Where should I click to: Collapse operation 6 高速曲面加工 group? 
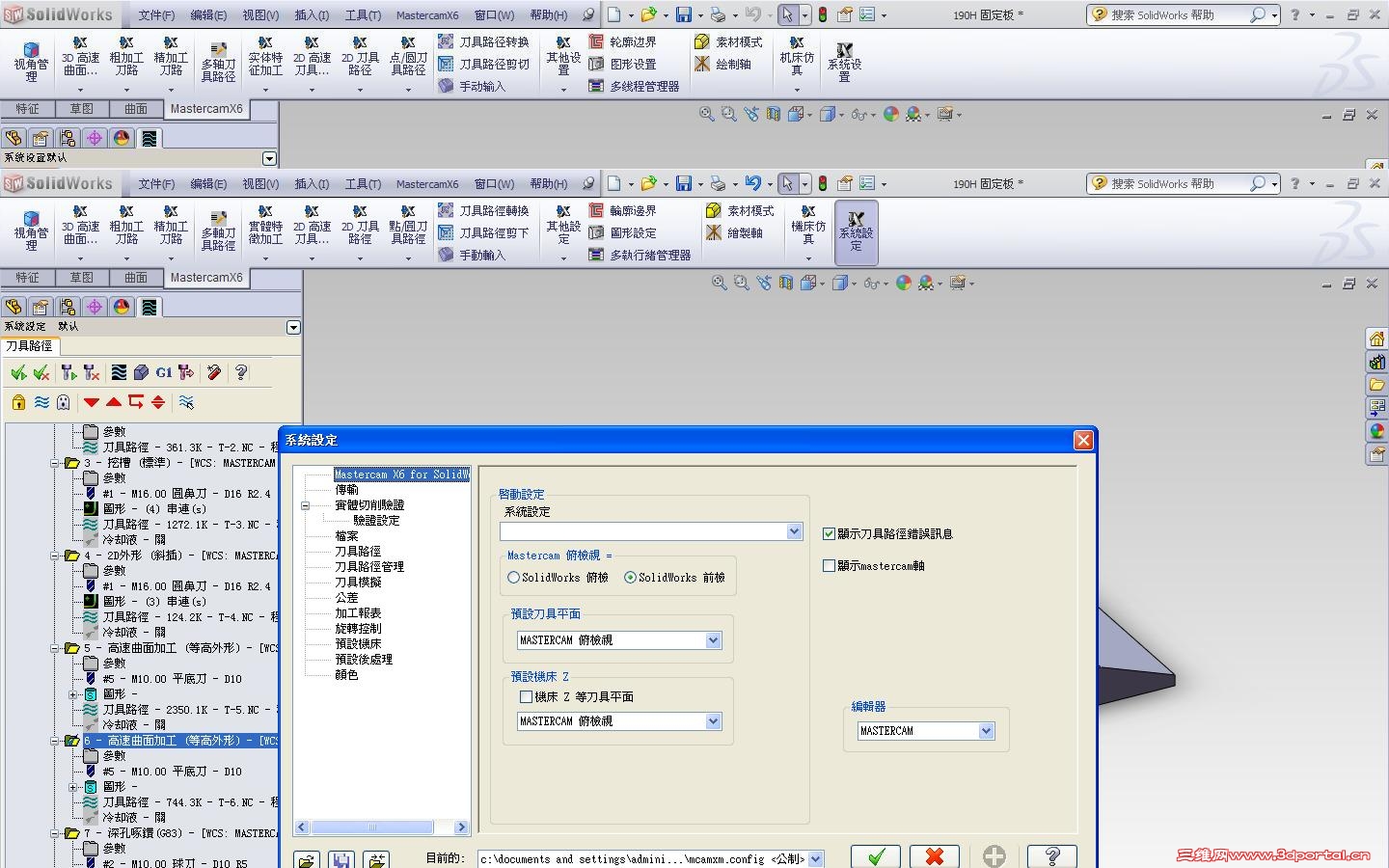click(x=55, y=741)
